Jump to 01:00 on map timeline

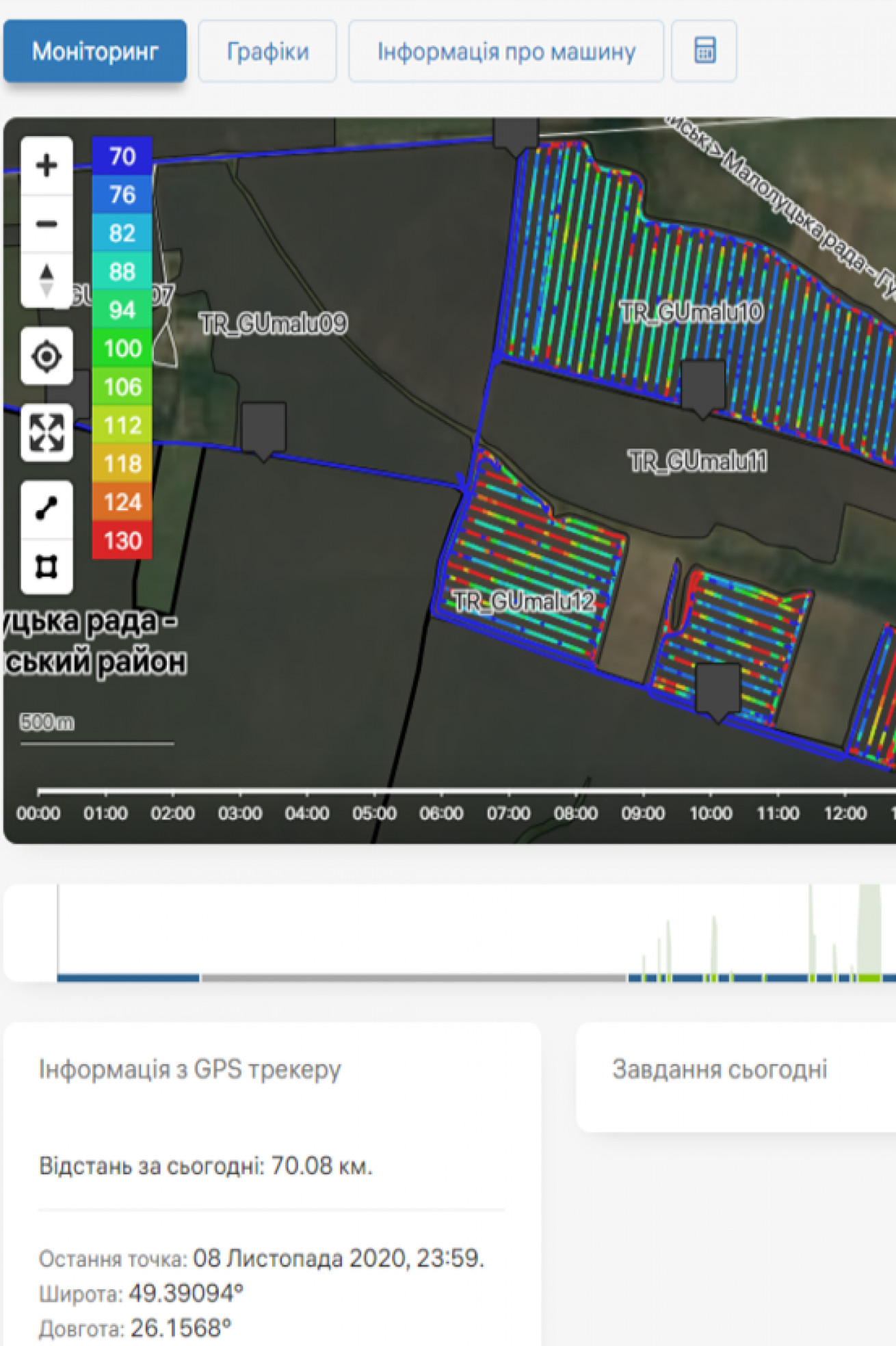105,813
